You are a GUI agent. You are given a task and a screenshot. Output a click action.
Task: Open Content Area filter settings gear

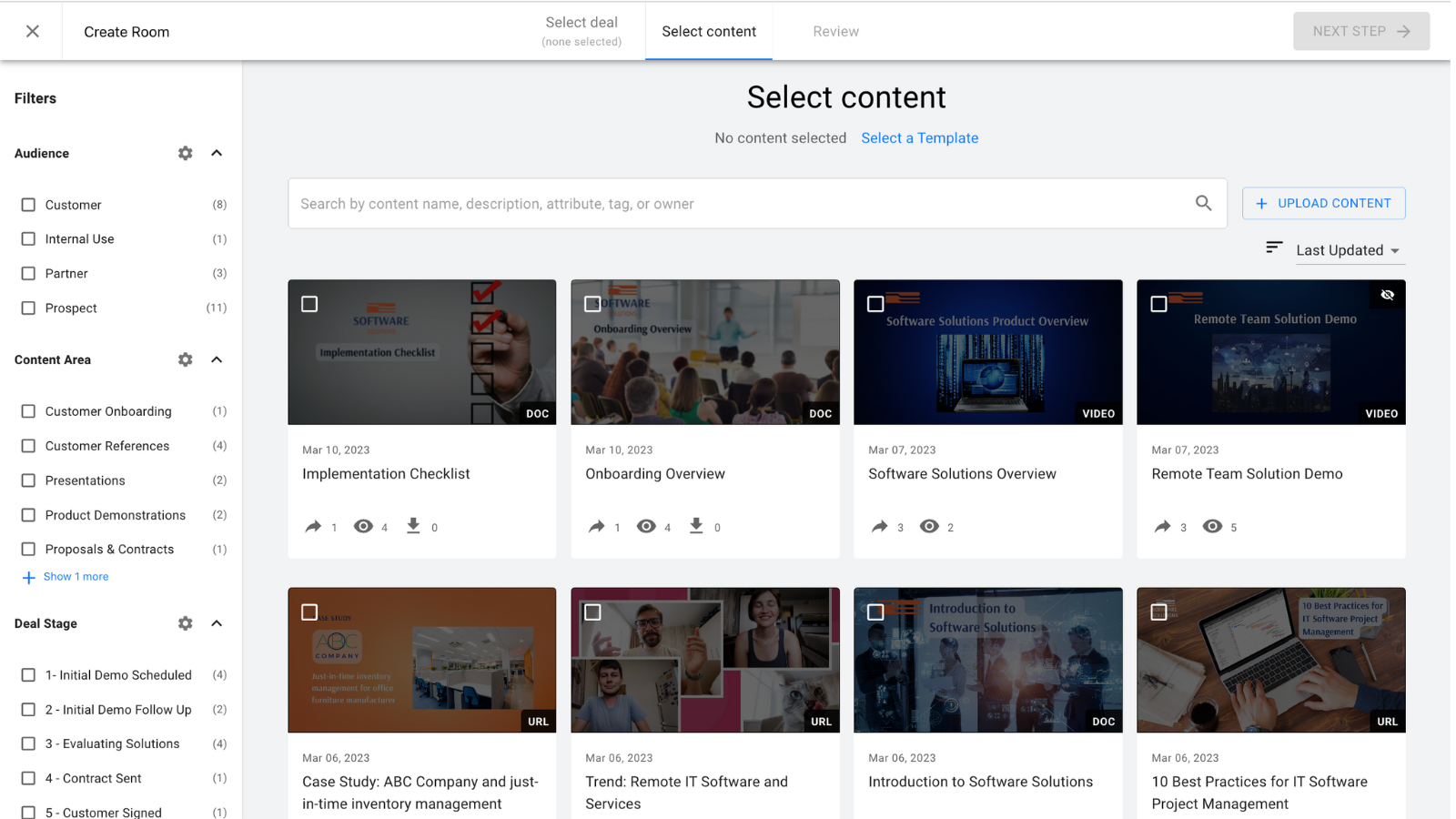pyautogui.click(x=186, y=359)
